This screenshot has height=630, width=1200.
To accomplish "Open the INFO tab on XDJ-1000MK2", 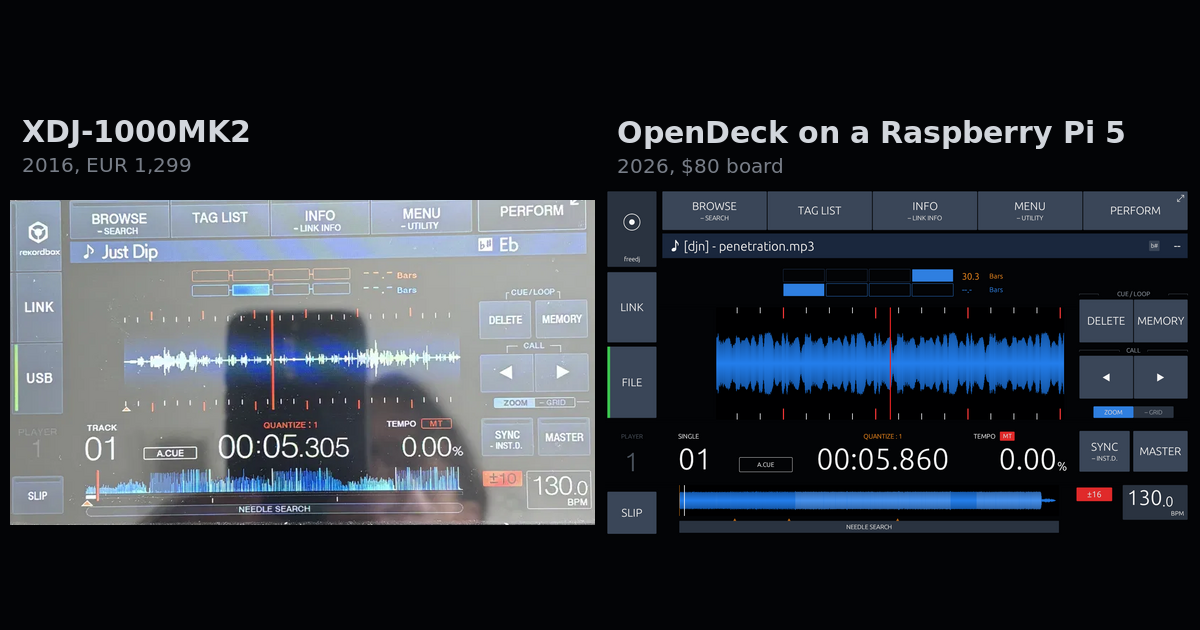I will [x=320, y=218].
